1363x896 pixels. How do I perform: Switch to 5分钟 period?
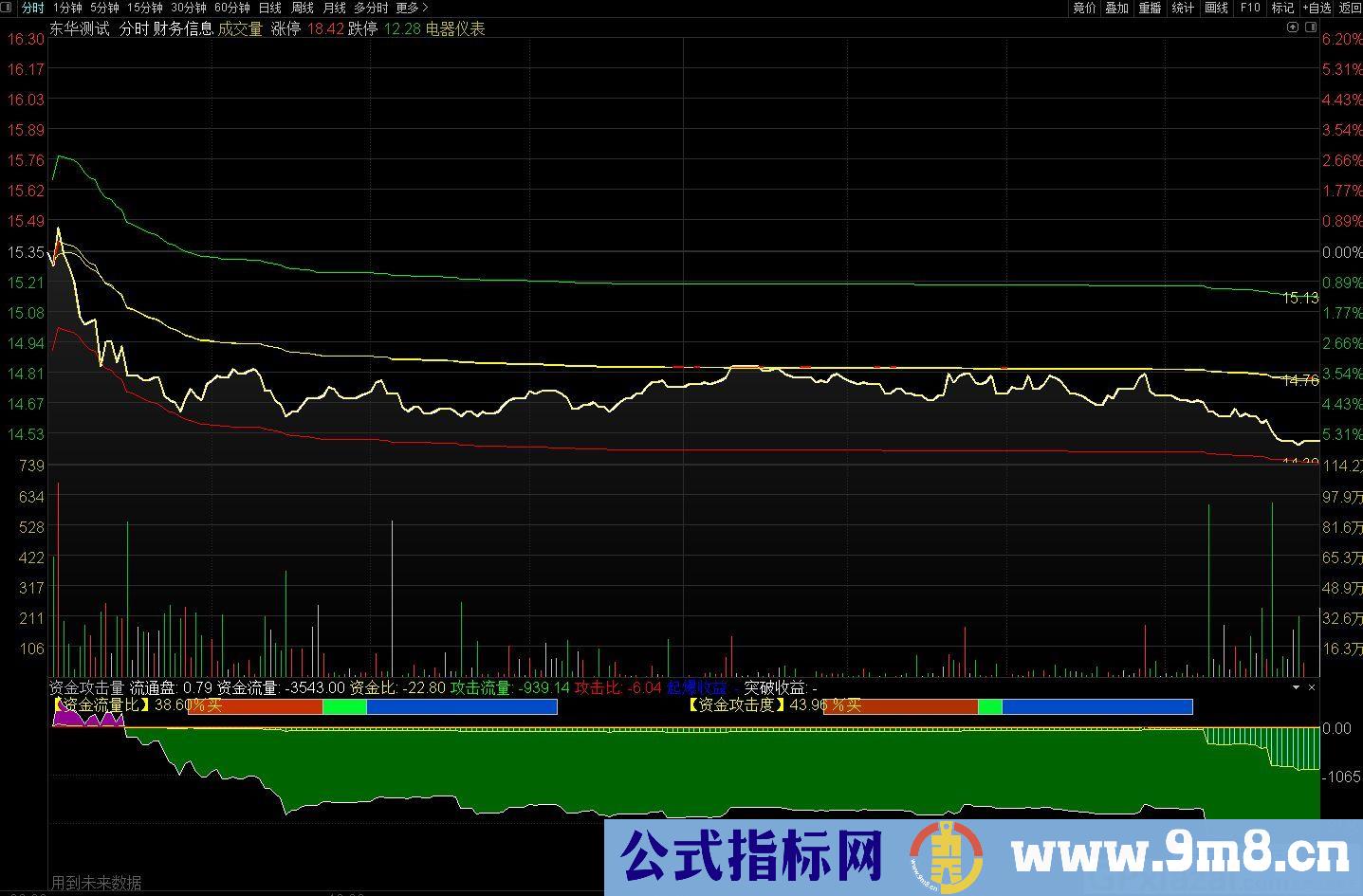[x=104, y=8]
